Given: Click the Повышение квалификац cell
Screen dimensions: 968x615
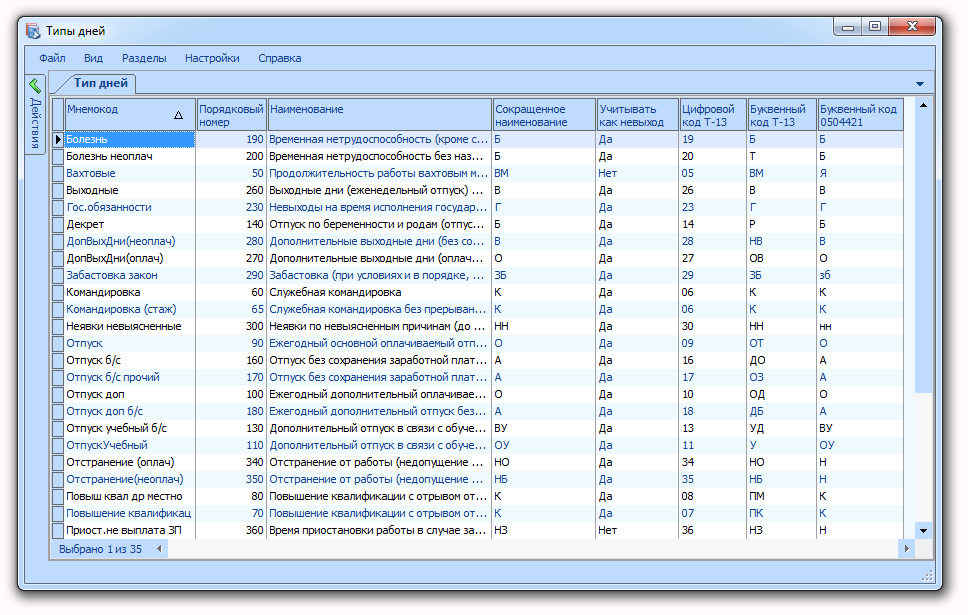Looking at the screenshot, I should [x=130, y=513].
